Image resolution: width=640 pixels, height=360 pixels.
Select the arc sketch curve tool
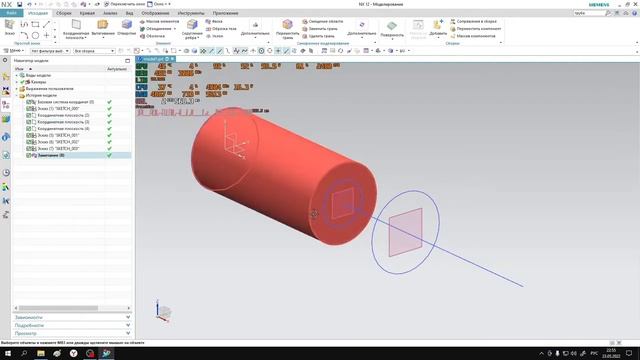[24, 36]
